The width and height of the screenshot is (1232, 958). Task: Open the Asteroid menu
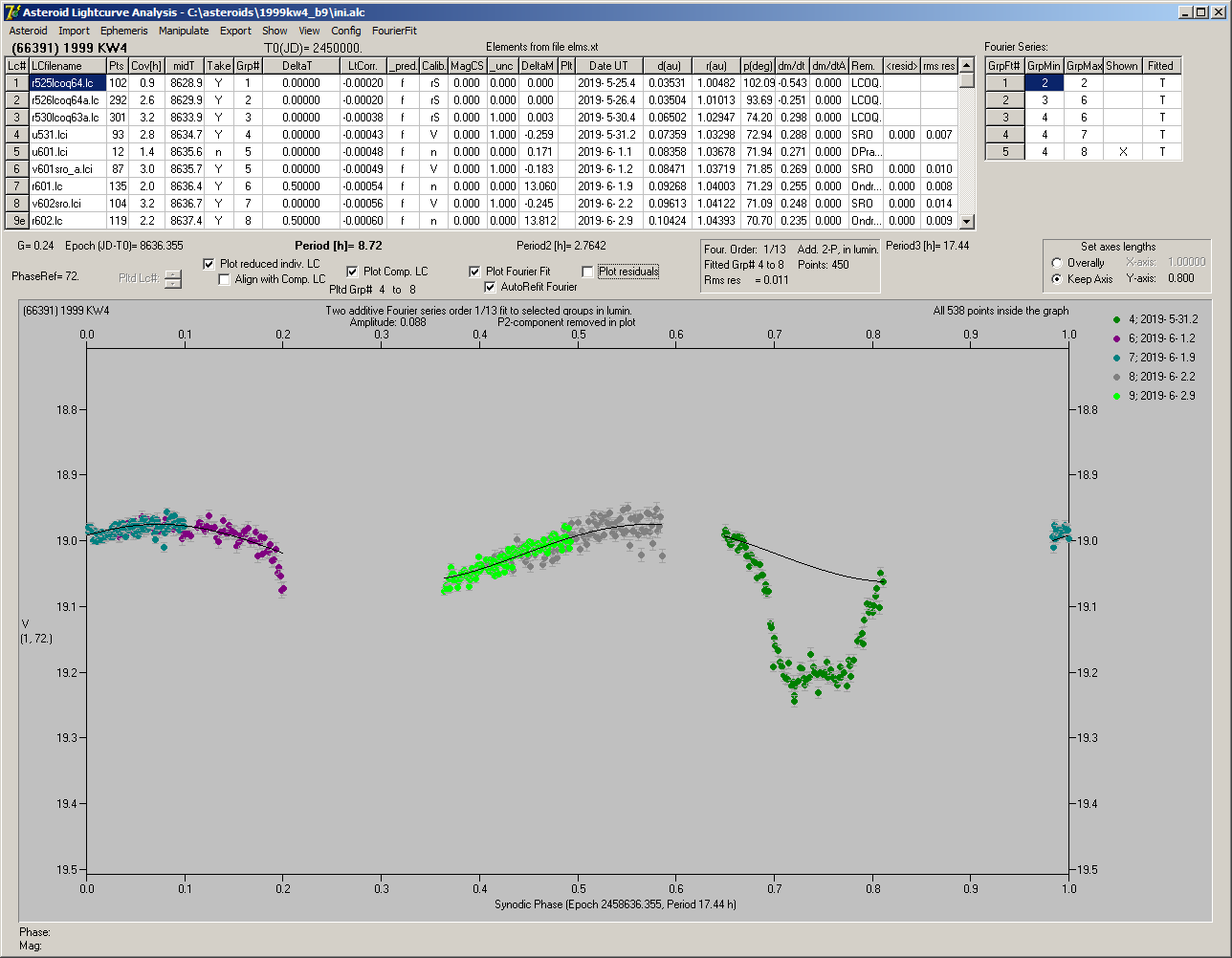(x=28, y=31)
